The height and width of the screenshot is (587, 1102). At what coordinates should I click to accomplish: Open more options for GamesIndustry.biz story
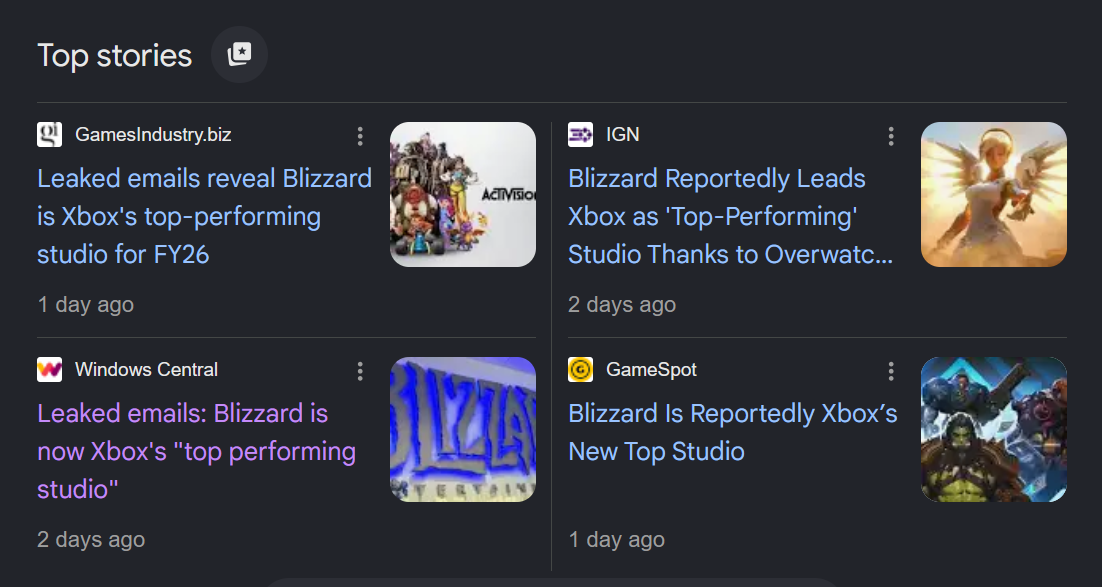click(x=360, y=136)
